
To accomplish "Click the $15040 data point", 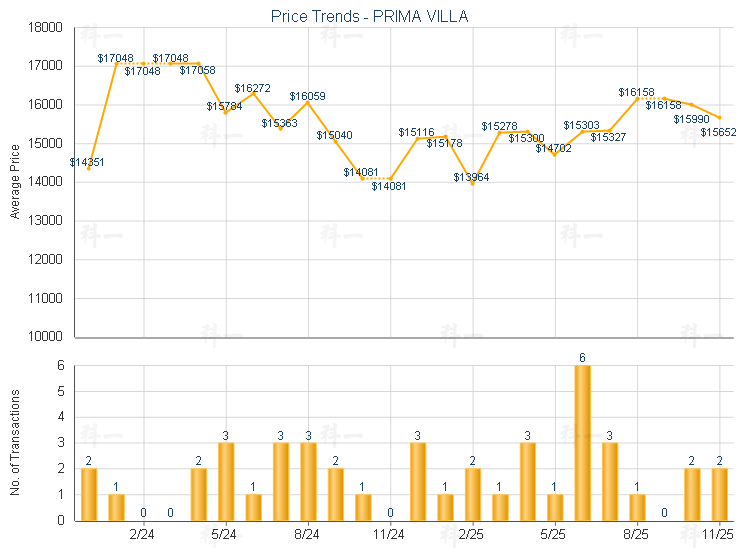I will (x=335, y=141).
